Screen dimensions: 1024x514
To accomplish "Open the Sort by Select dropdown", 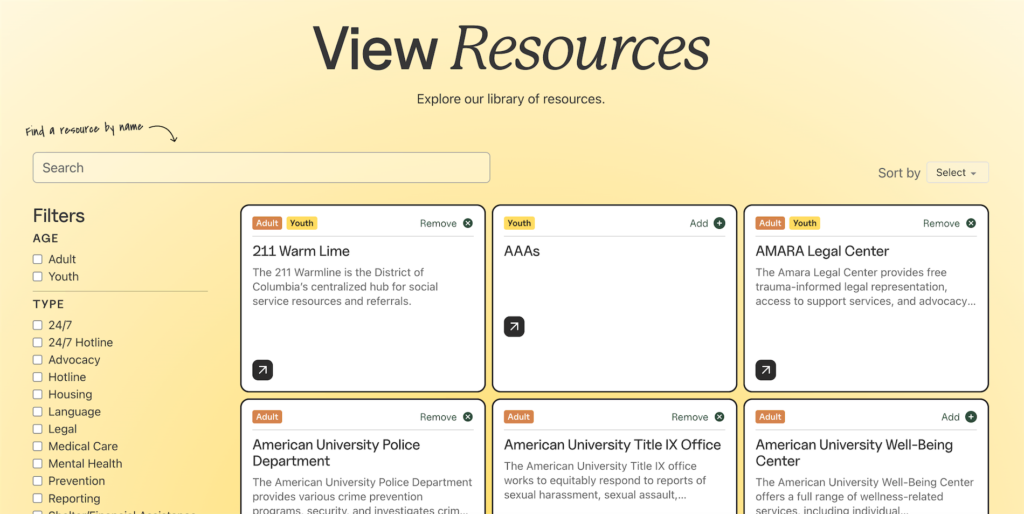I will pos(957,173).
